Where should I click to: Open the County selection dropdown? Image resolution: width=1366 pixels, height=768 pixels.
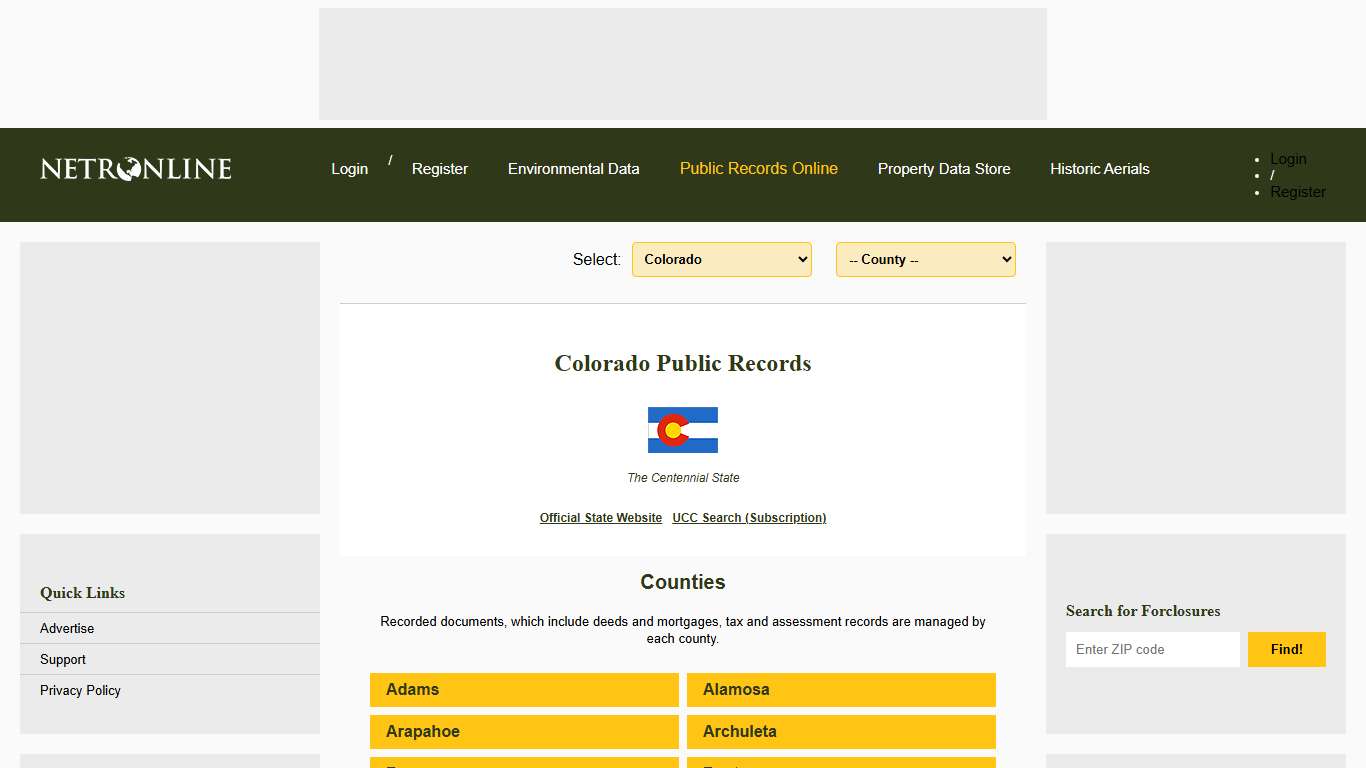[925, 259]
